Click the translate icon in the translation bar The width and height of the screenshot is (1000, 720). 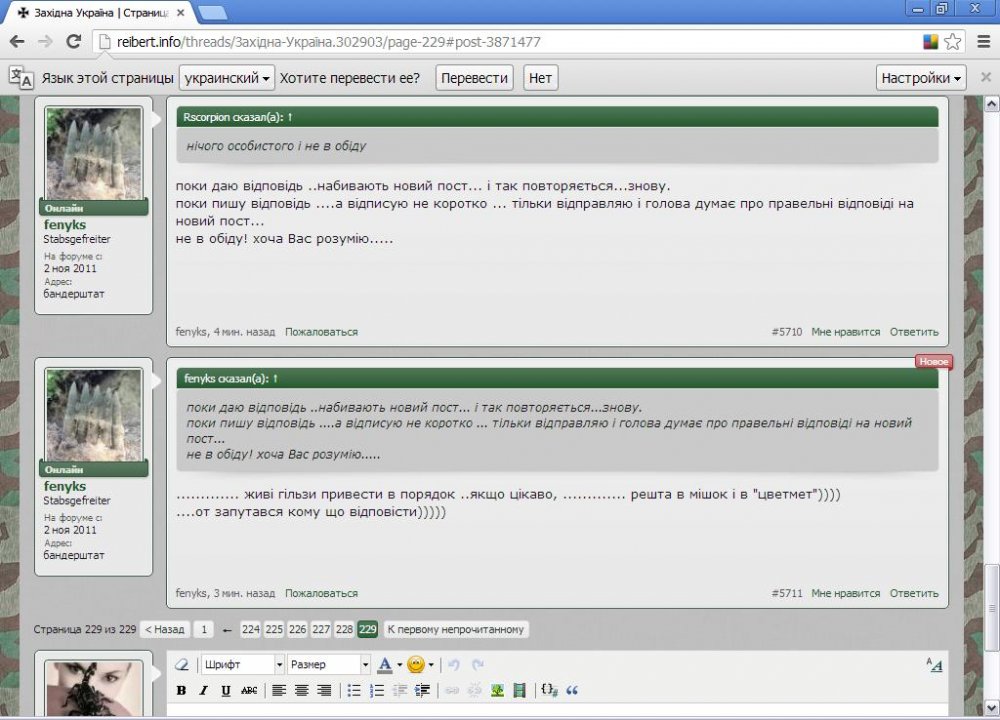(x=20, y=77)
